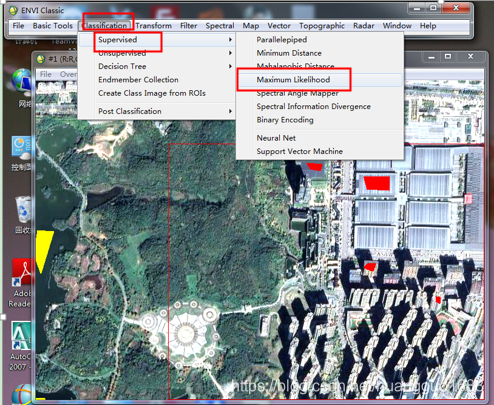
Task: Expand the Unsupervised submenu
Action: [x=157, y=53]
